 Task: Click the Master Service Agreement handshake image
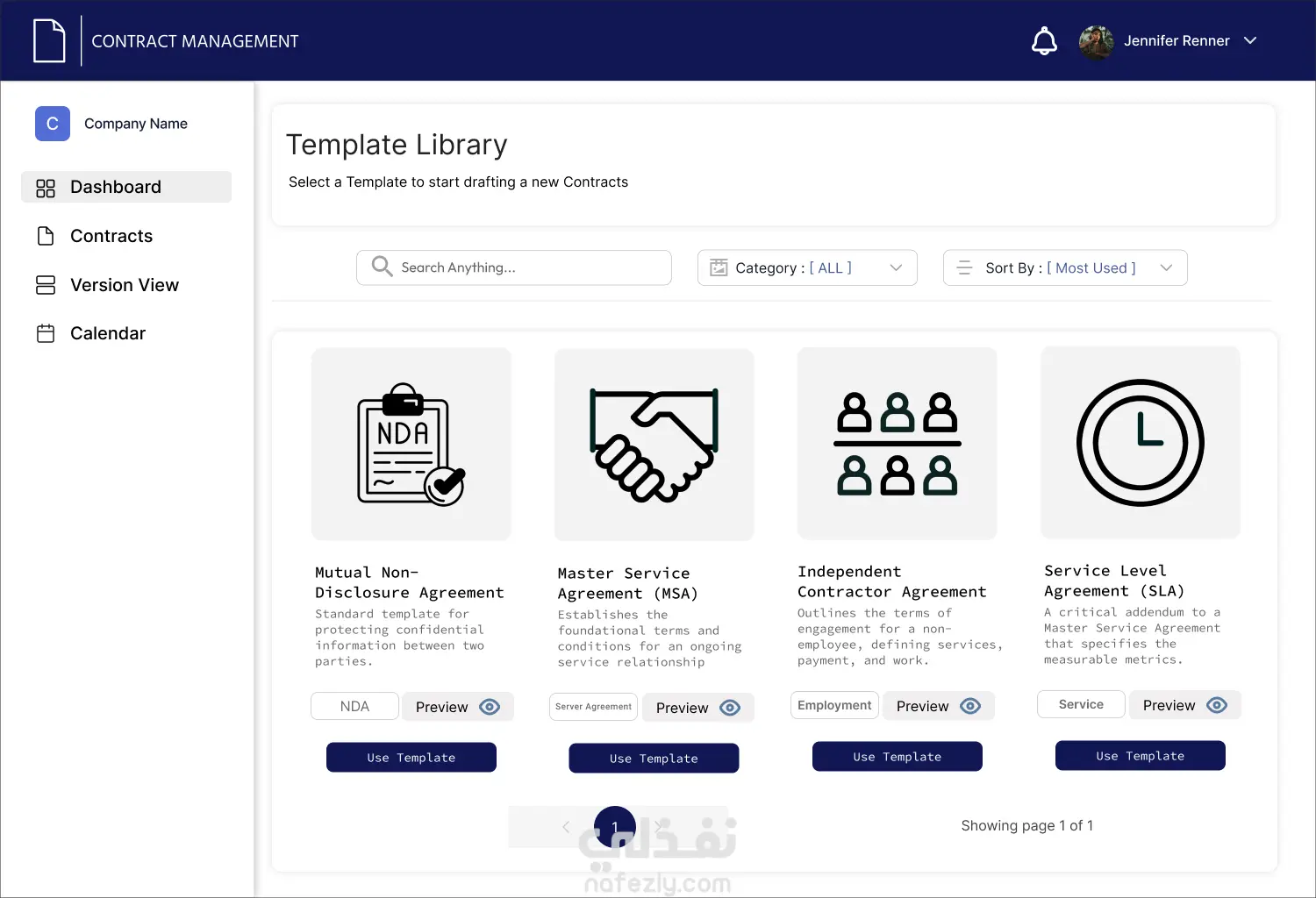[654, 445]
